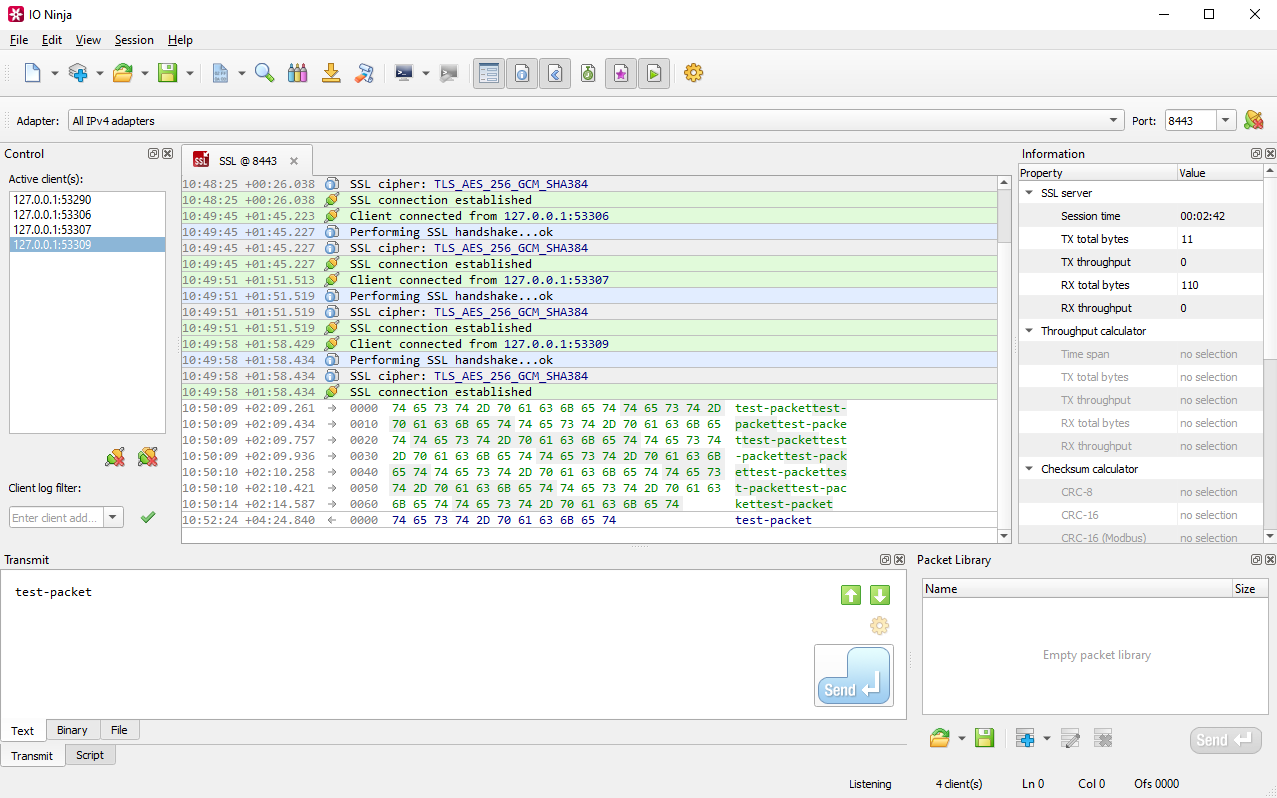Collapse the Throughput calculator section
This screenshot has height=798, width=1277.
(1029, 331)
